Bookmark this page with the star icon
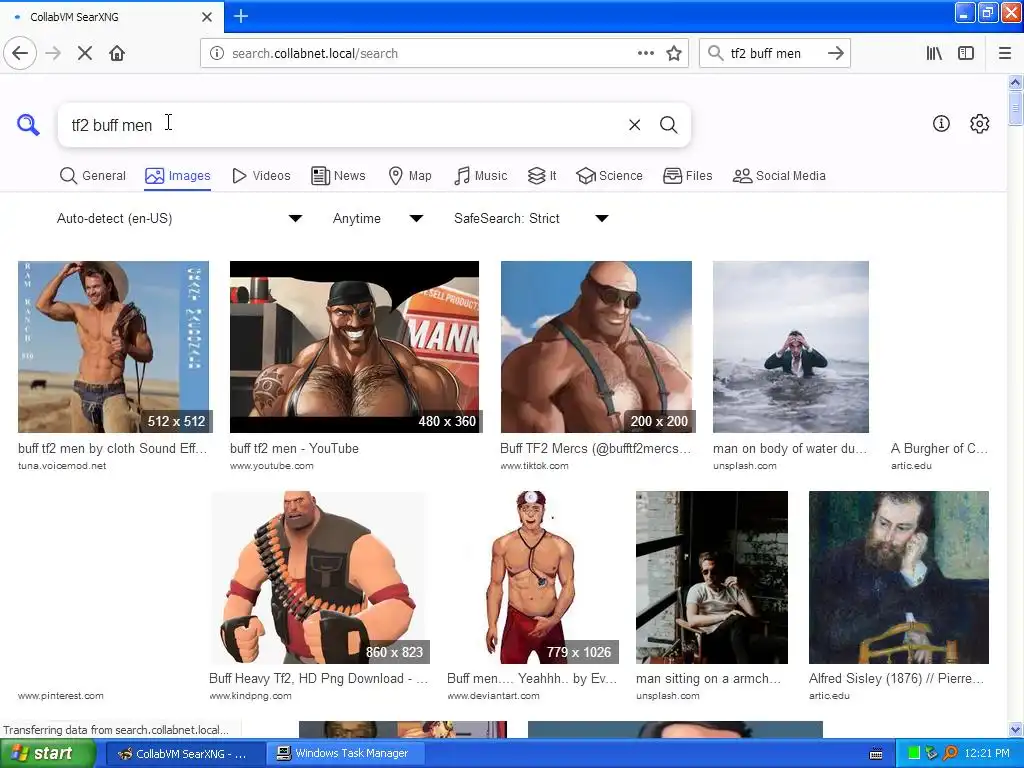The width and height of the screenshot is (1024, 768). (674, 54)
